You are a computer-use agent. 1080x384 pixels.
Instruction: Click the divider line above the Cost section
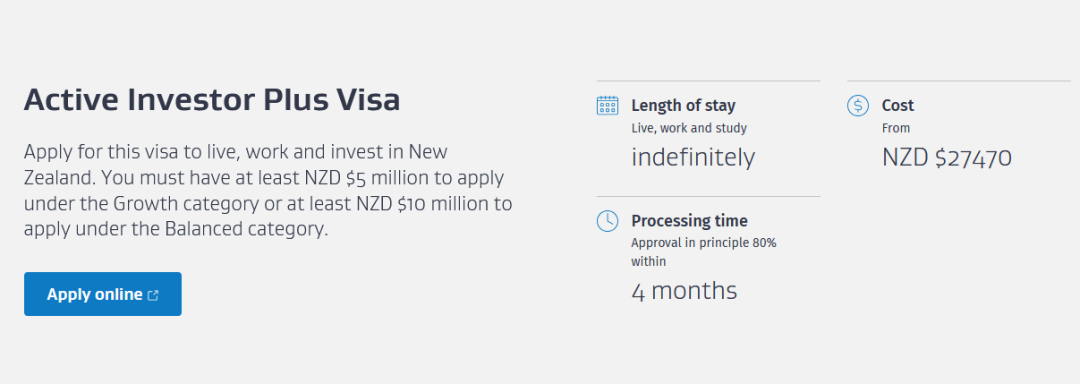point(959,81)
